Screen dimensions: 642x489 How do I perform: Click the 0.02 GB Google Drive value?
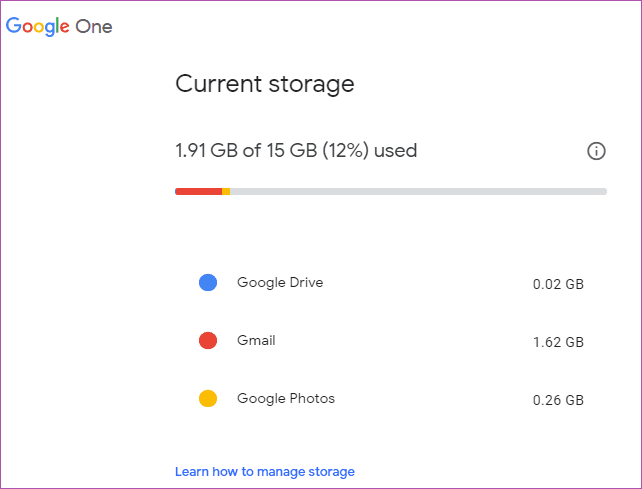[x=558, y=284]
